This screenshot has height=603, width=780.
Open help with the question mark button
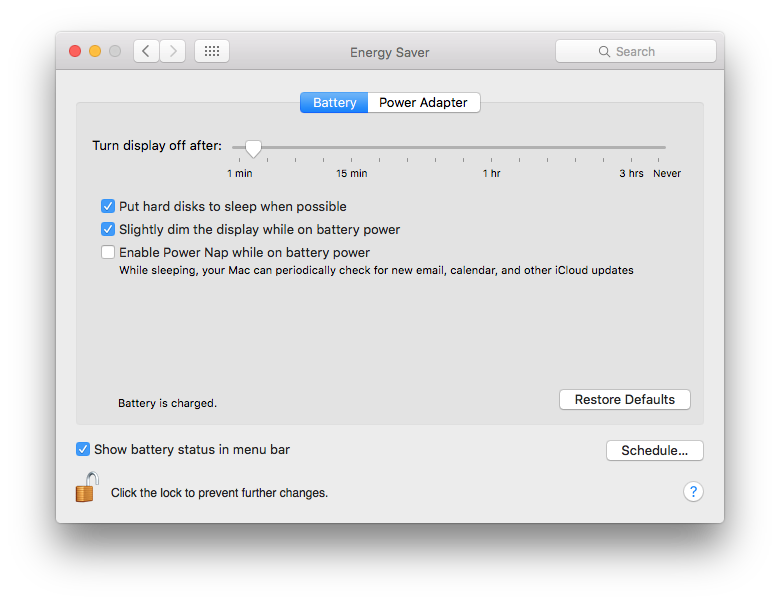(x=693, y=492)
